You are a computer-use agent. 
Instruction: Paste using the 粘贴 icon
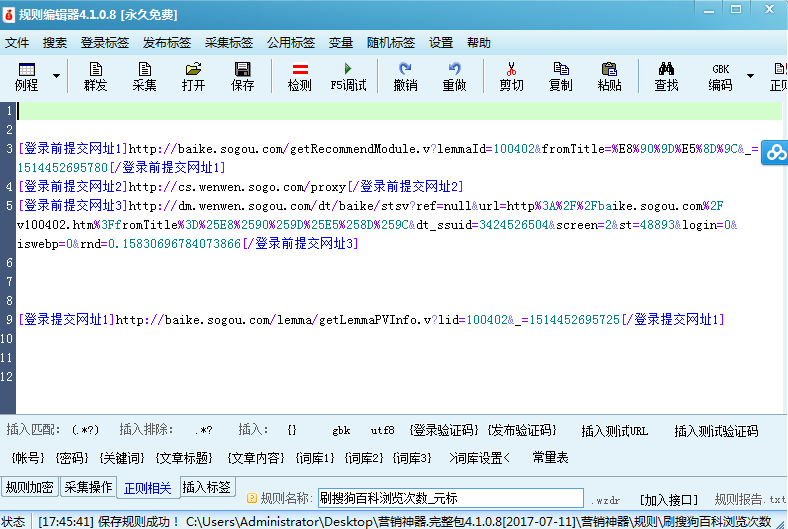click(609, 76)
